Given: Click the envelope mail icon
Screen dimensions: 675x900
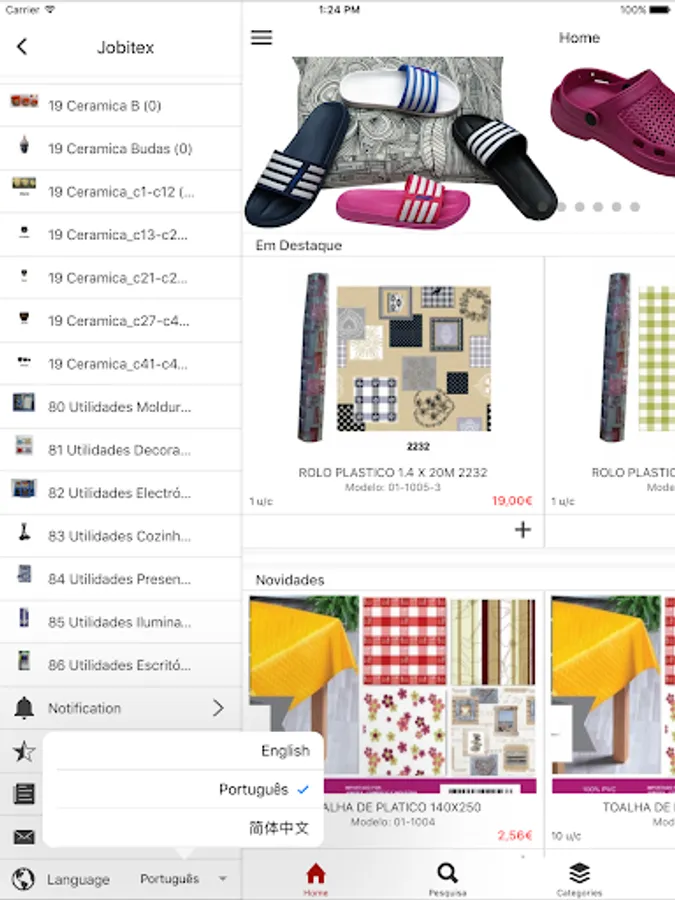Looking at the screenshot, I should [24, 837].
